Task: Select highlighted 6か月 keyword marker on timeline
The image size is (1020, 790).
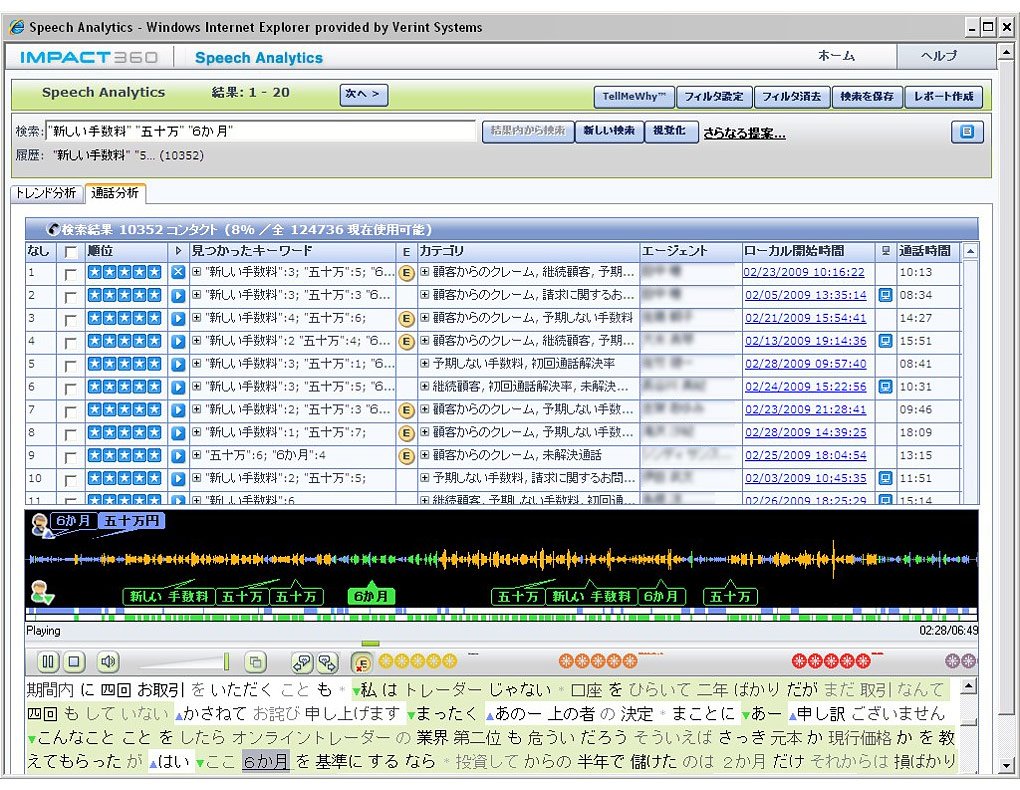Action: coord(371,595)
